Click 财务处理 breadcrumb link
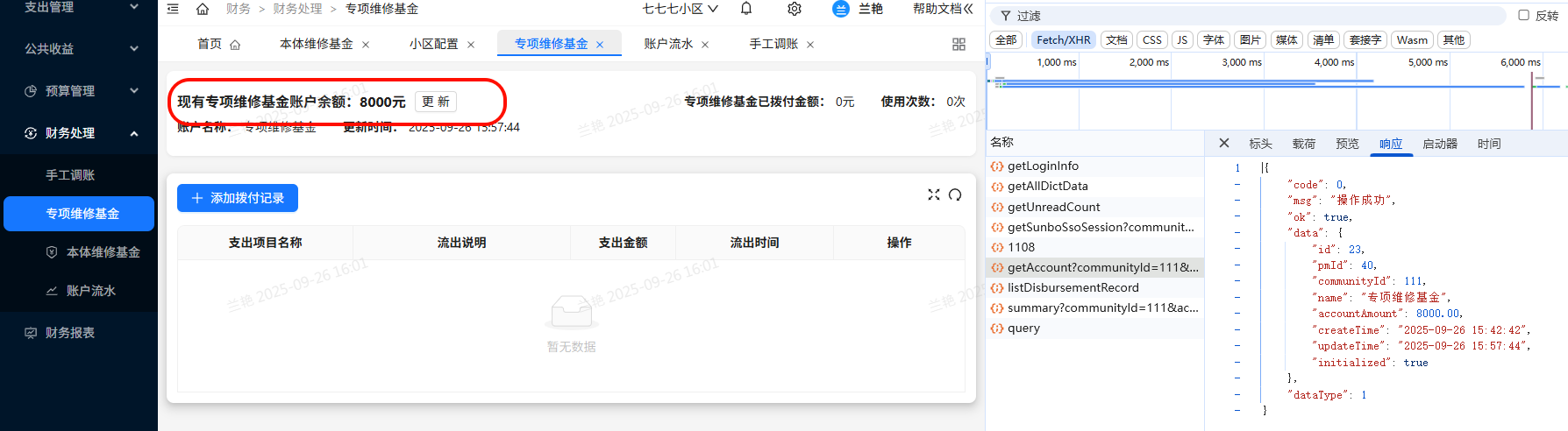1568x431 pixels. [297, 9]
